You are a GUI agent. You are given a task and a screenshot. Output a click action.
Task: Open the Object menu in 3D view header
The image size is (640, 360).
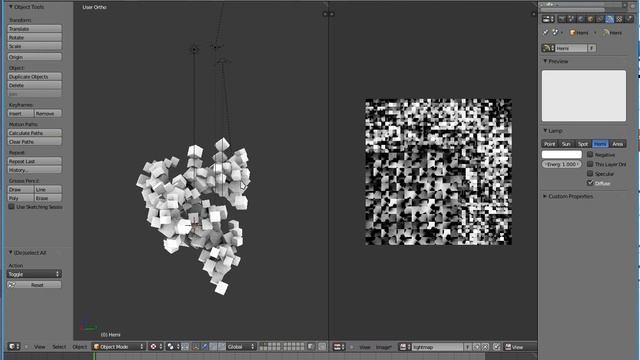(x=80, y=347)
